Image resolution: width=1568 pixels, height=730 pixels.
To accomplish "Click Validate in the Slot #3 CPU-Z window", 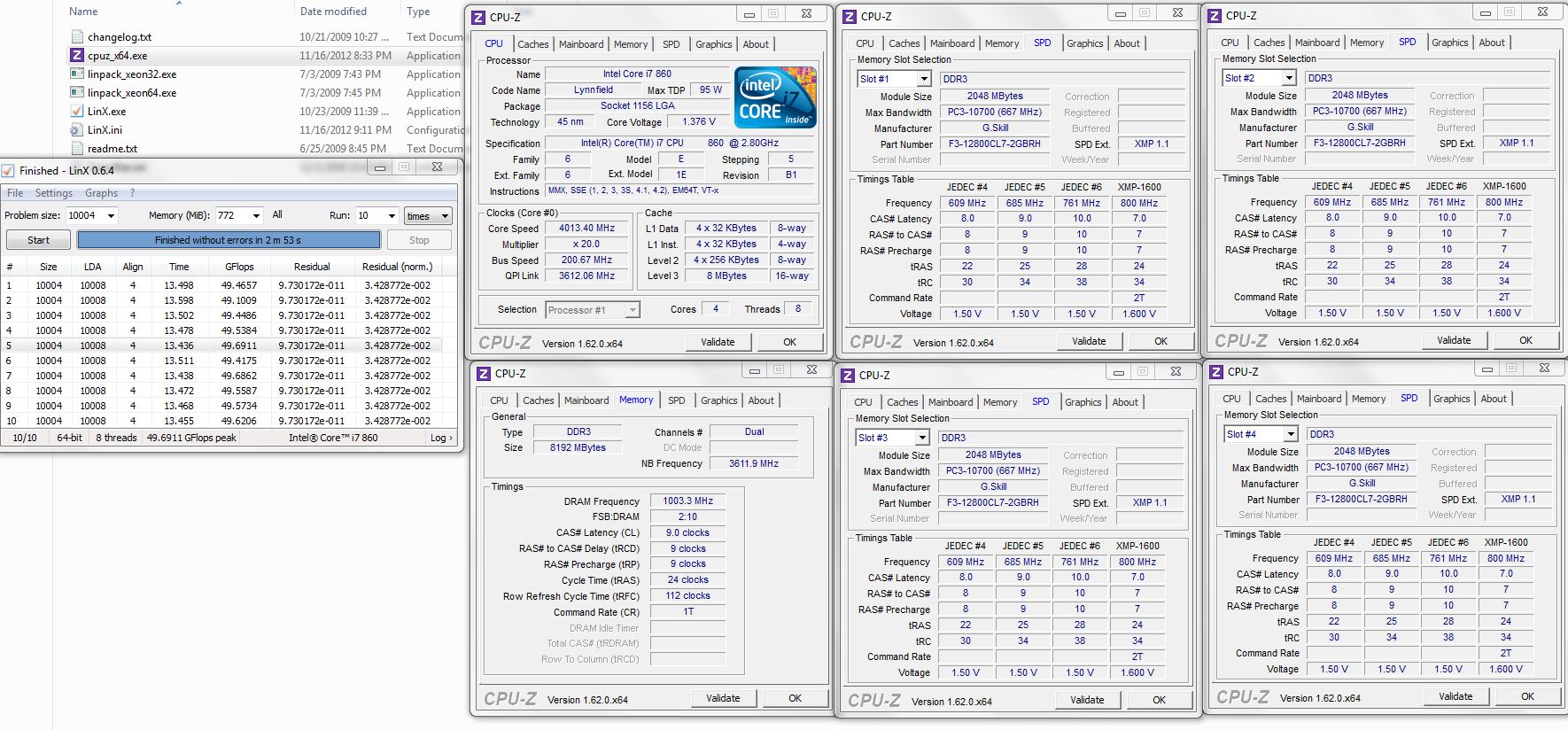I will [x=1087, y=700].
